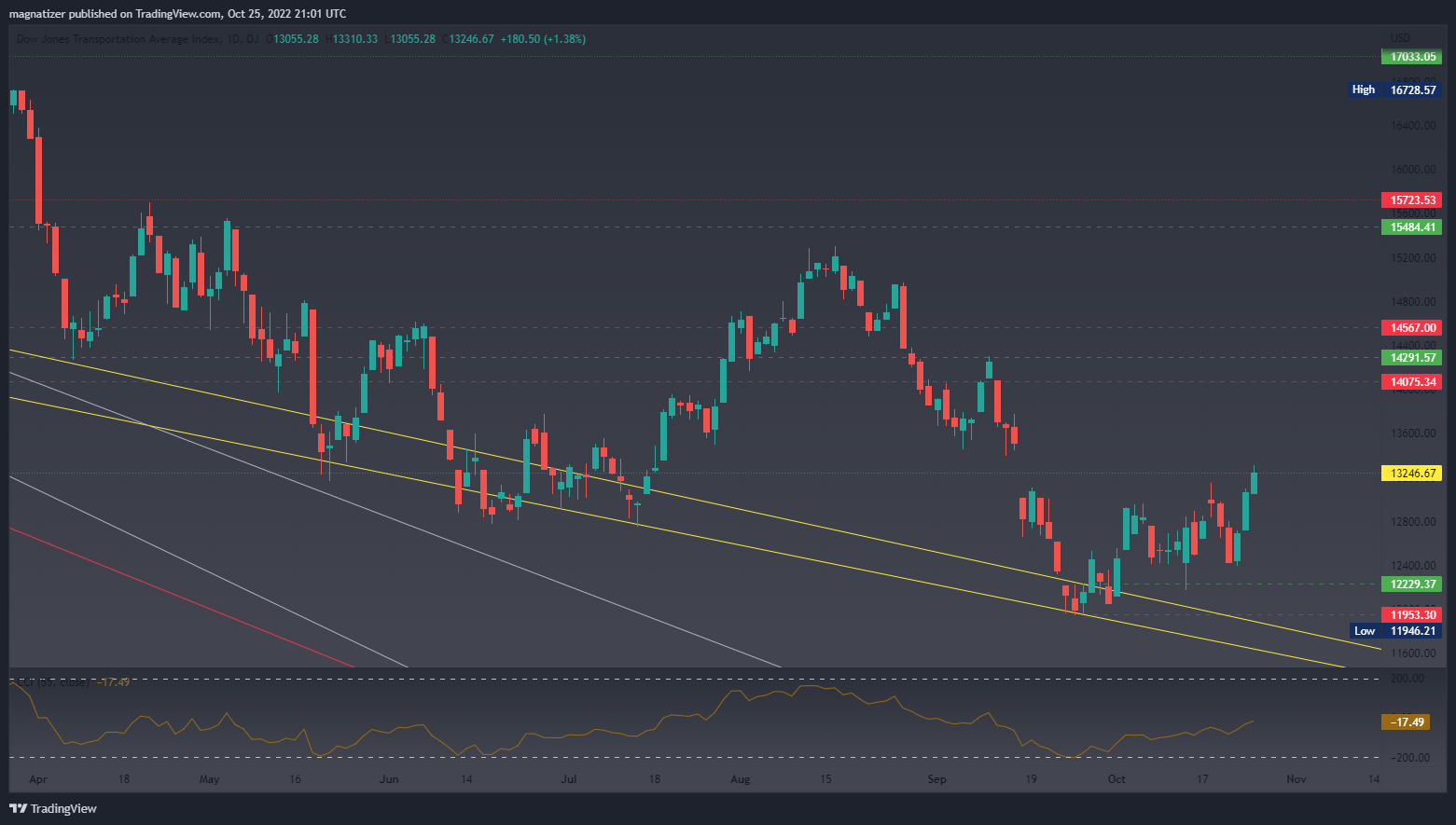Image resolution: width=1456 pixels, height=825 pixels.
Task: Click the red 11953.30 support label
Action: (x=1410, y=615)
